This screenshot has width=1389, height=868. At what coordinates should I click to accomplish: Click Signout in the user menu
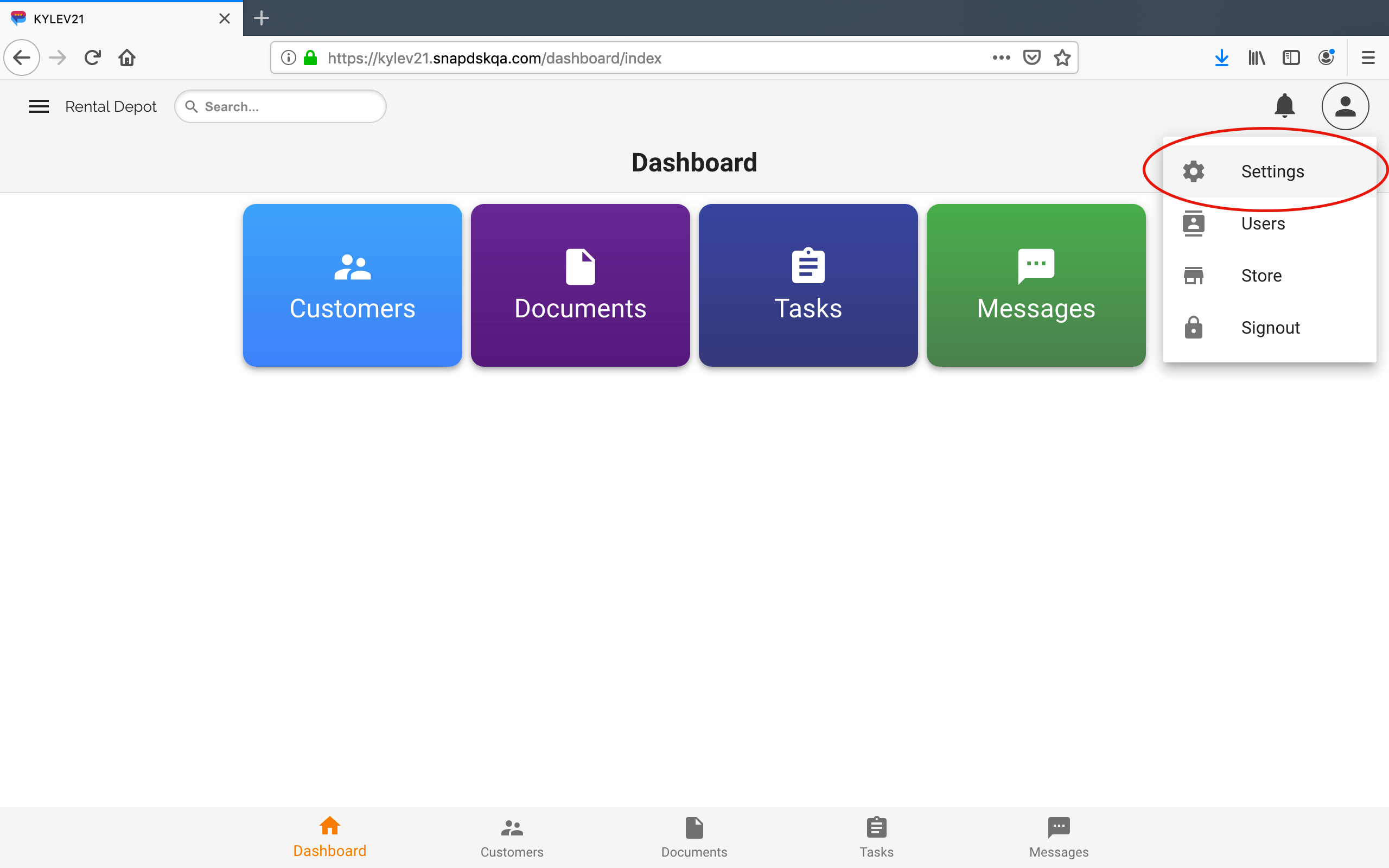1270,328
